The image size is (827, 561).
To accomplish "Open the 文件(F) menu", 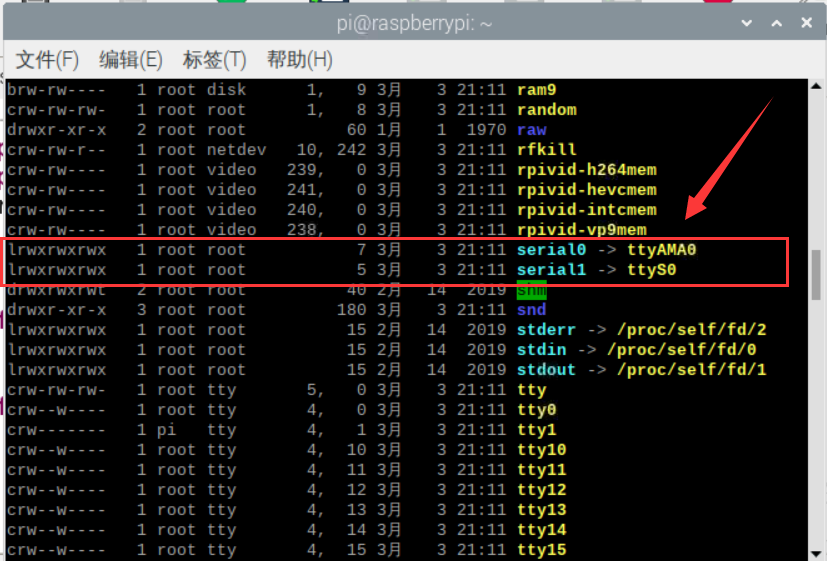I will (x=47, y=60).
